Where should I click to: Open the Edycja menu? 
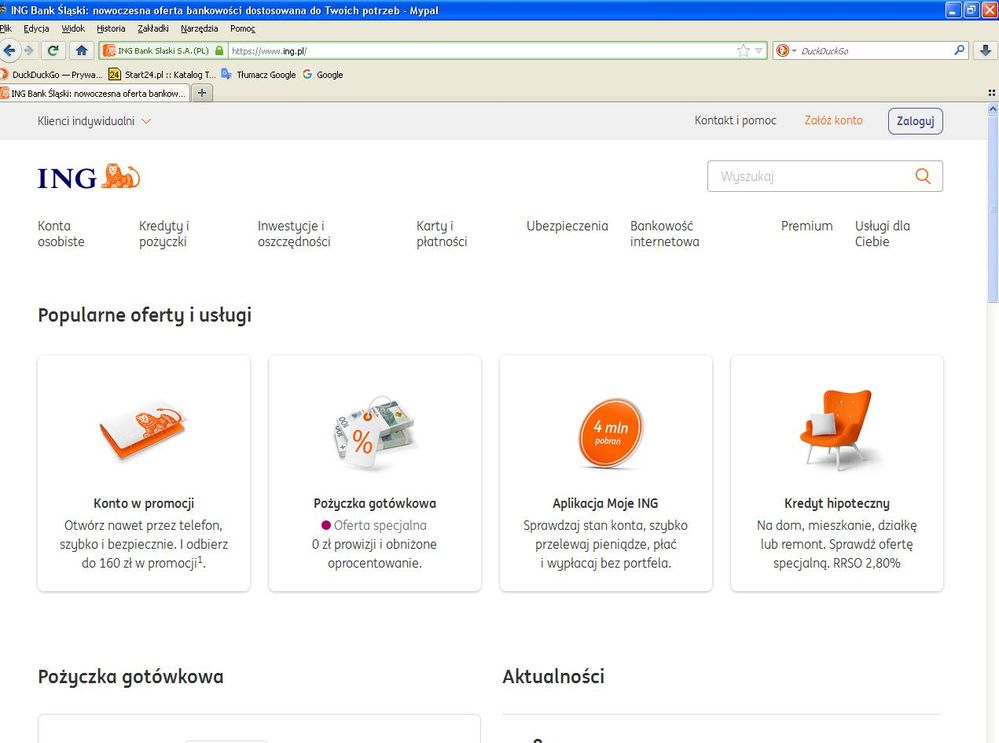[x=36, y=29]
